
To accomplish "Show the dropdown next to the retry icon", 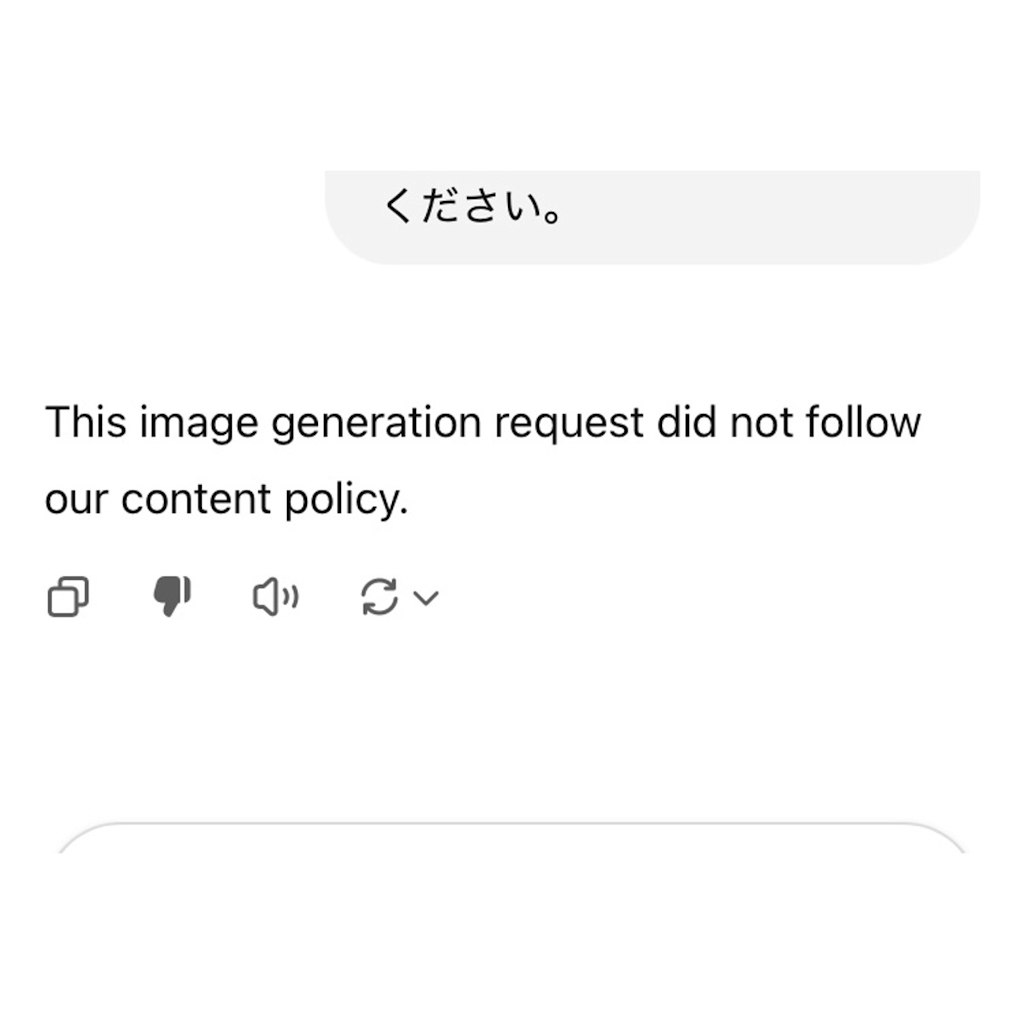I will [x=427, y=598].
